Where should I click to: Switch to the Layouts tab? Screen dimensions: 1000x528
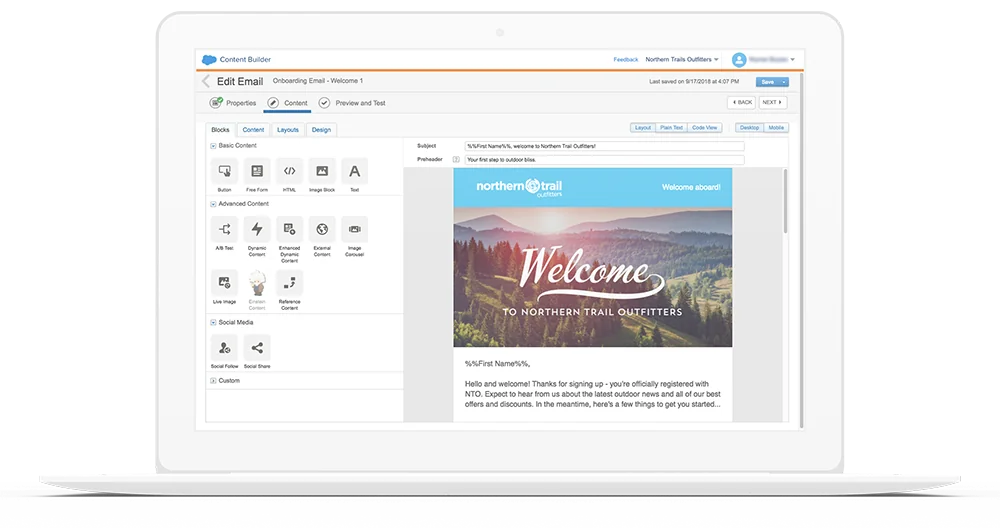pyautogui.click(x=288, y=129)
